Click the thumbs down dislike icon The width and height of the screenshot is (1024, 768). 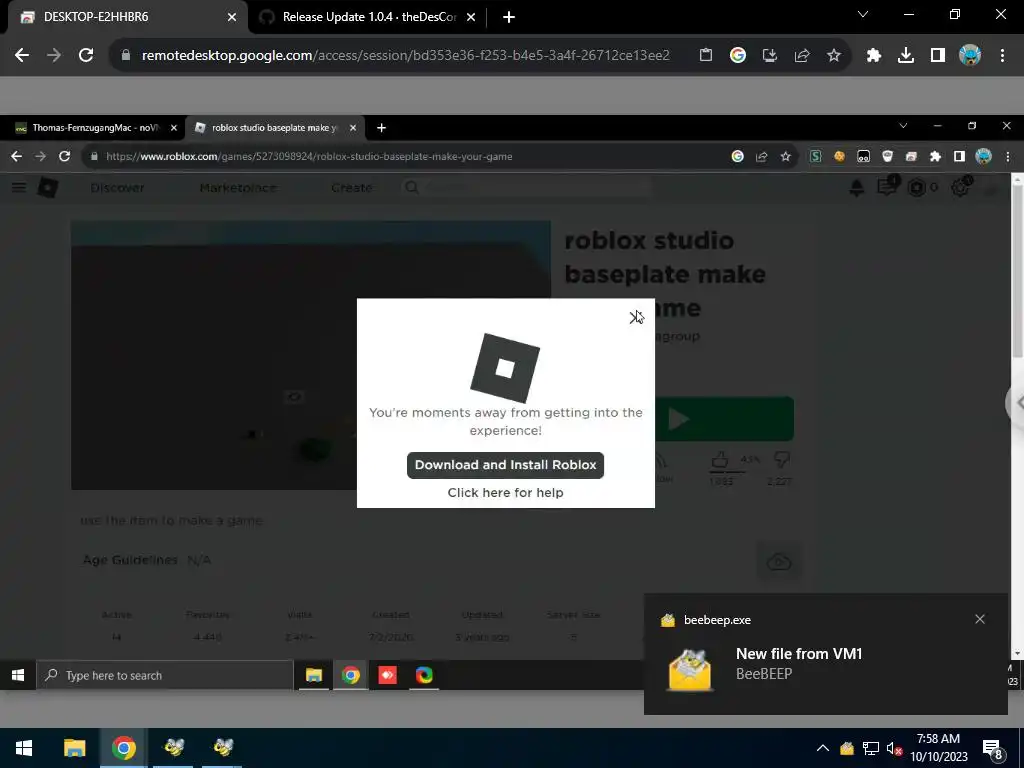point(781,460)
